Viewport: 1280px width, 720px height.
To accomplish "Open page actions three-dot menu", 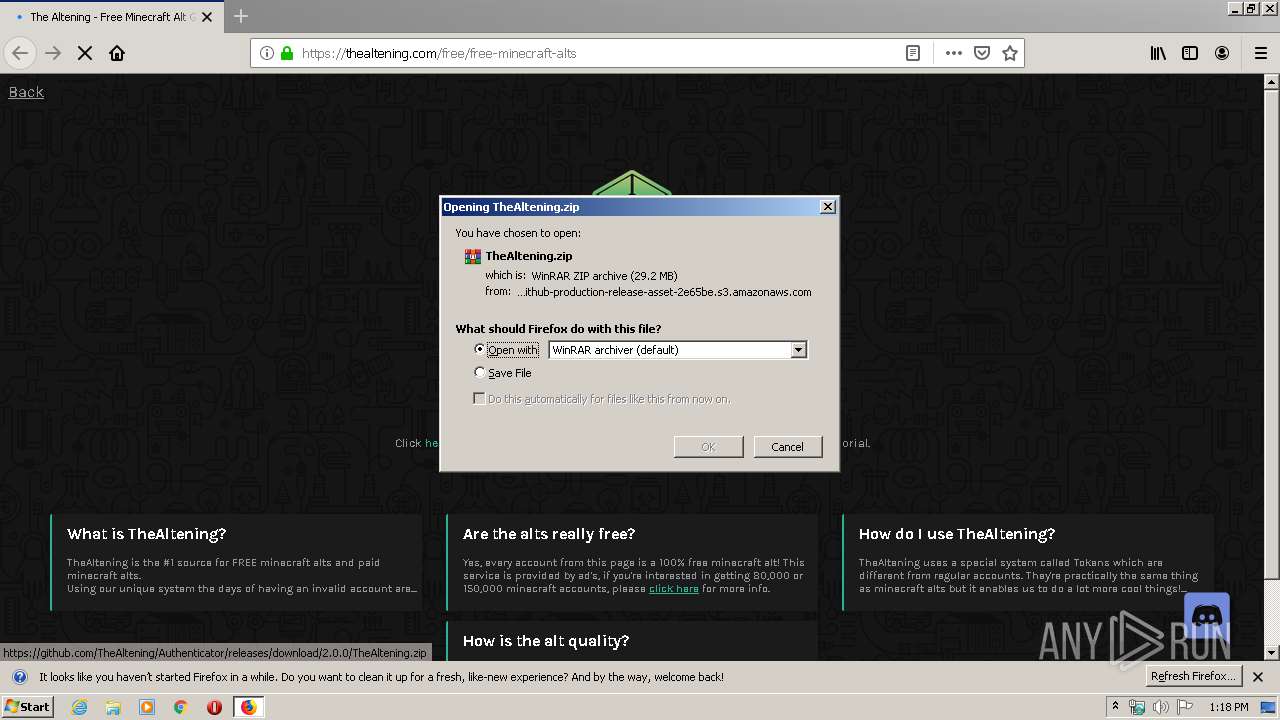I will point(953,53).
